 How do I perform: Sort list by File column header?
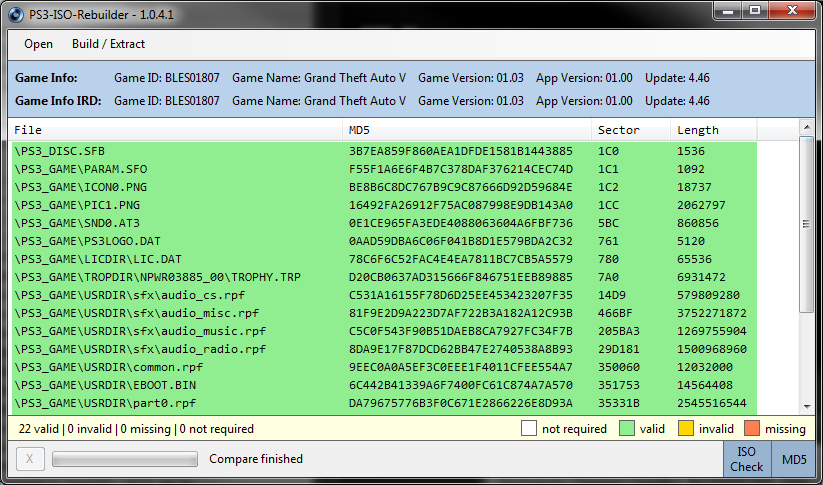[x=175, y=130]
